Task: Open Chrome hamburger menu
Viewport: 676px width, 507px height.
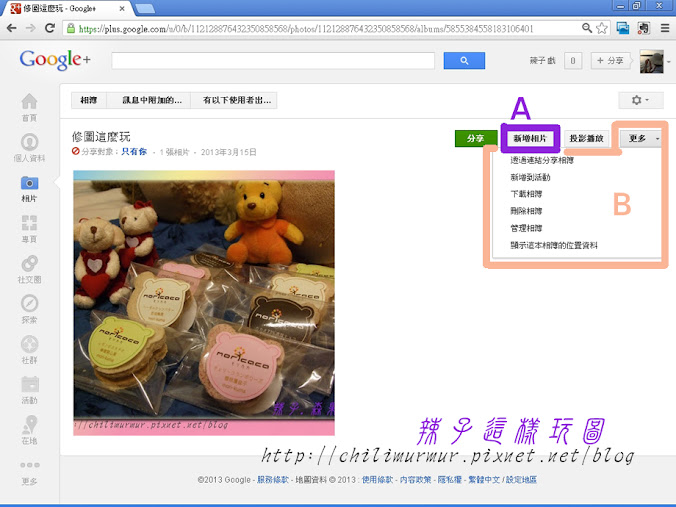Action: [x=665, y=28]
